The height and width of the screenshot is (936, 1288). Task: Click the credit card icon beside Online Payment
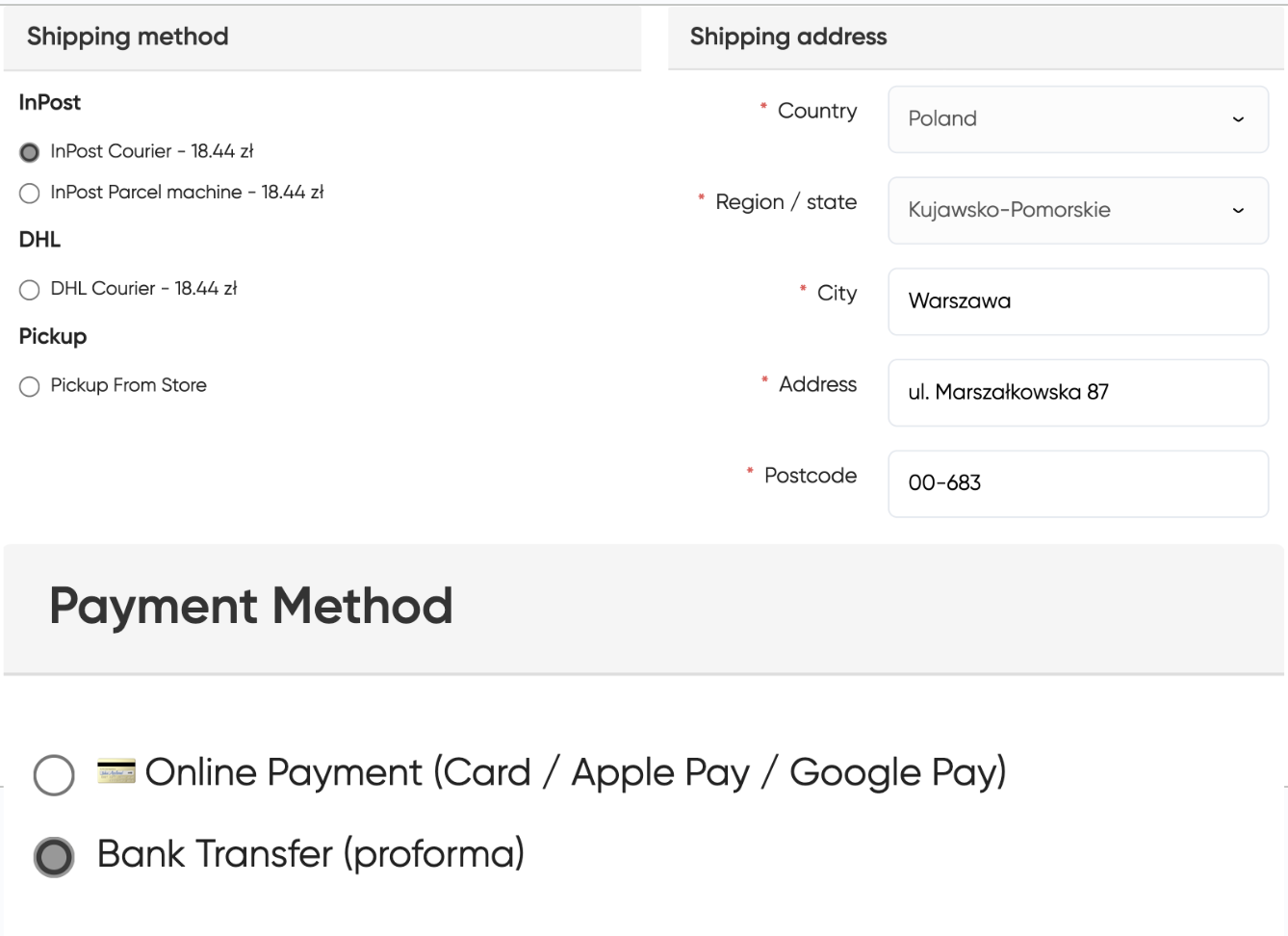[x=116, y=771]
